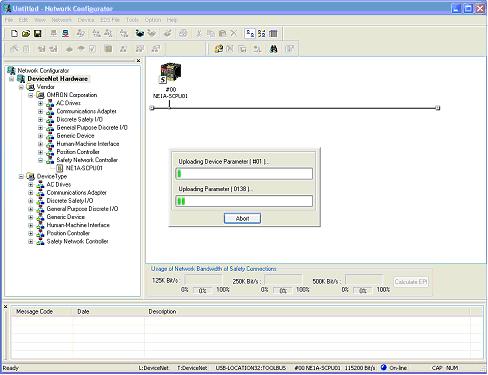Select NE1A-SCPU01 in the hardware tree
This screenshot has width=488, height=375.
click(x=84, y=168)
